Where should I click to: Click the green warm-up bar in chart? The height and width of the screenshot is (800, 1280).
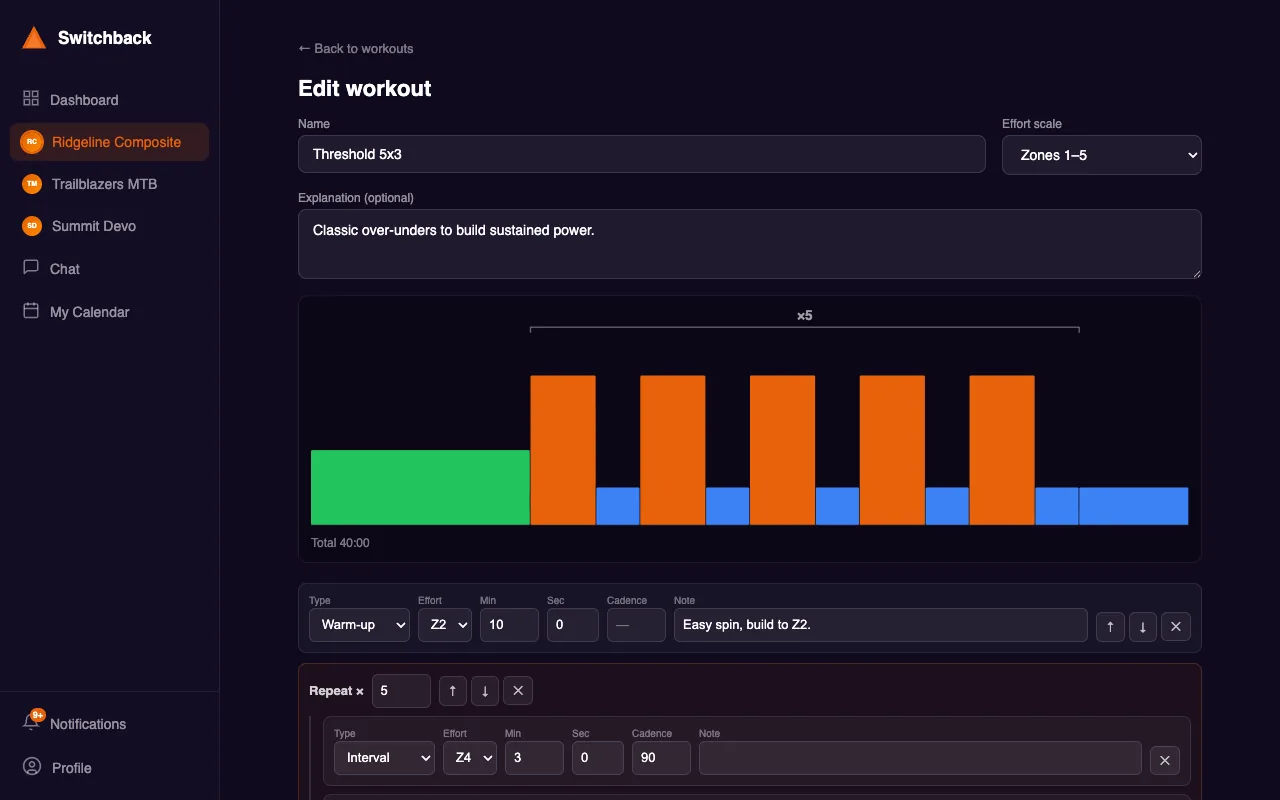click(x=420, y=487)
